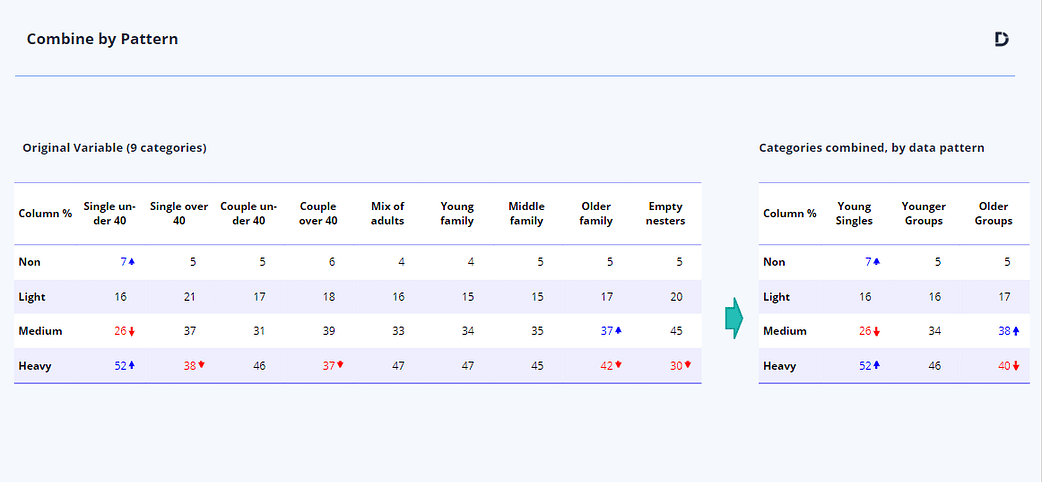Click the blue up arrow beside 37 in Older family
This screenshot has height=482, width=1042.
(618, 331)
